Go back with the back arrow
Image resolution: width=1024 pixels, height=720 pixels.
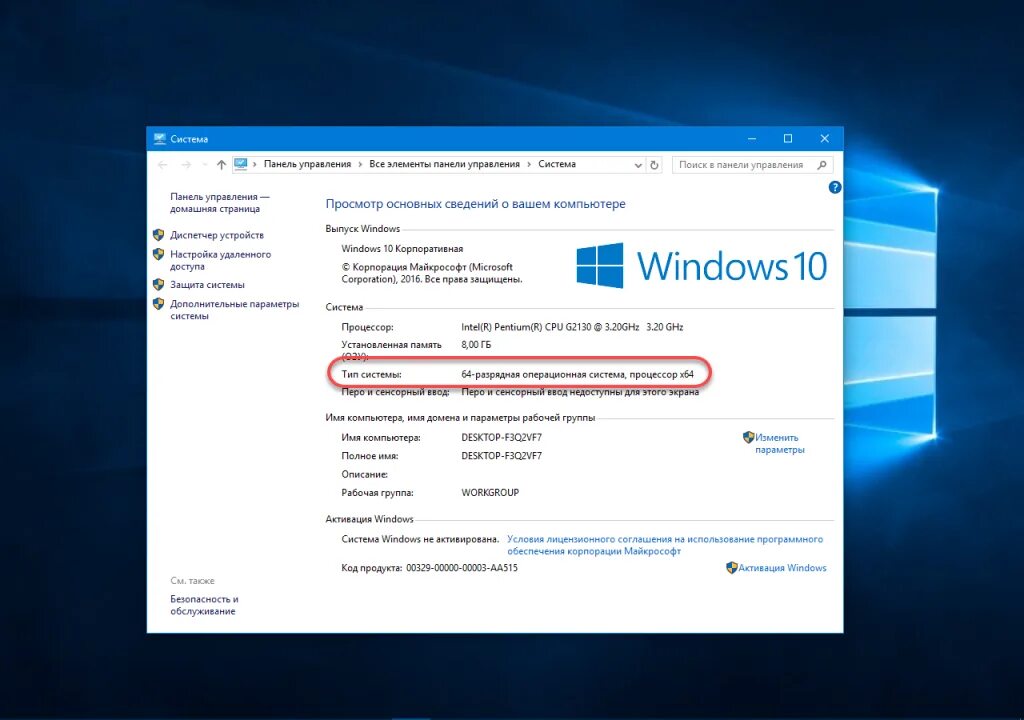click(163, 165)
